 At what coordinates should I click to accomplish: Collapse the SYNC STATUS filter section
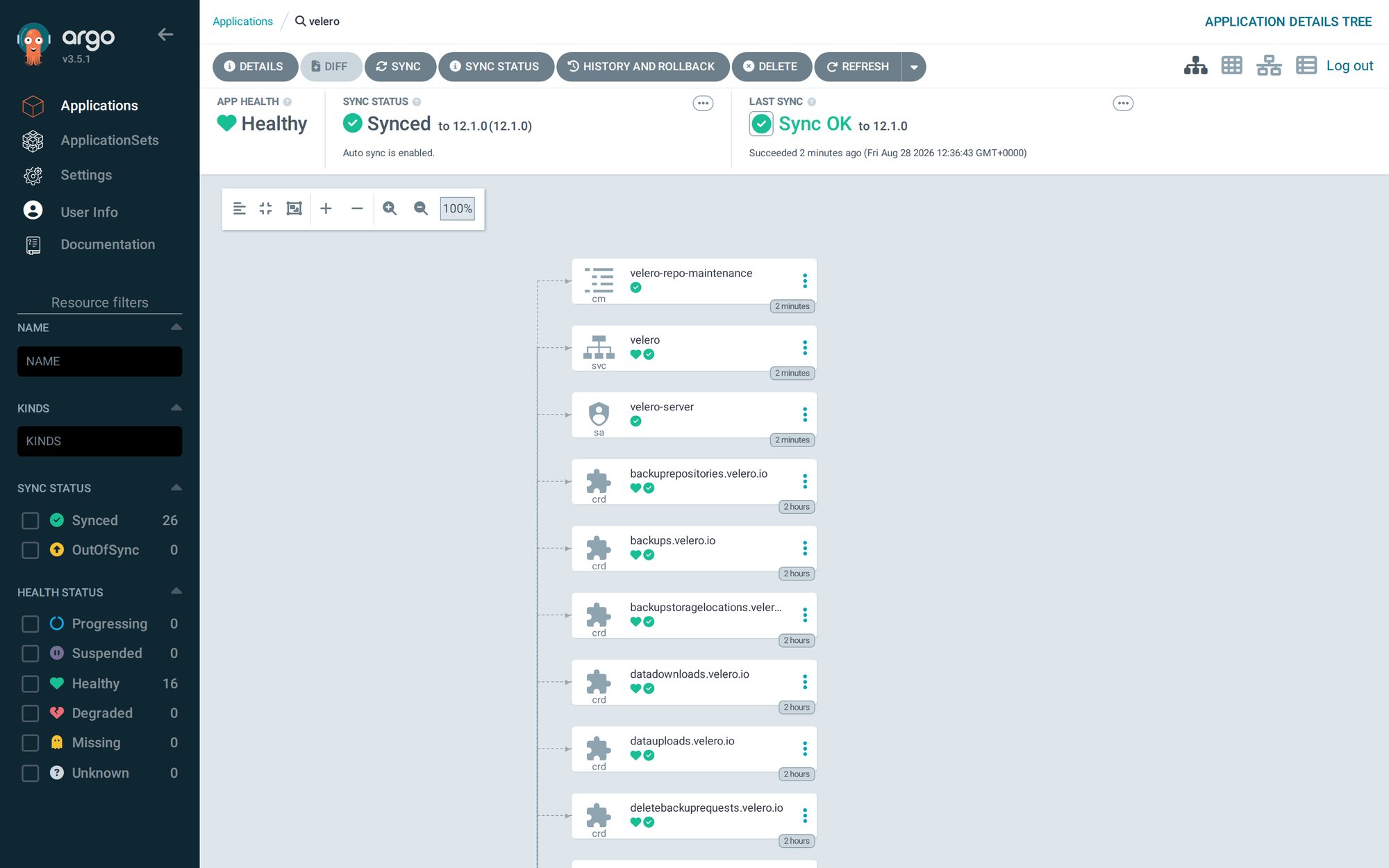pos(176,487)
